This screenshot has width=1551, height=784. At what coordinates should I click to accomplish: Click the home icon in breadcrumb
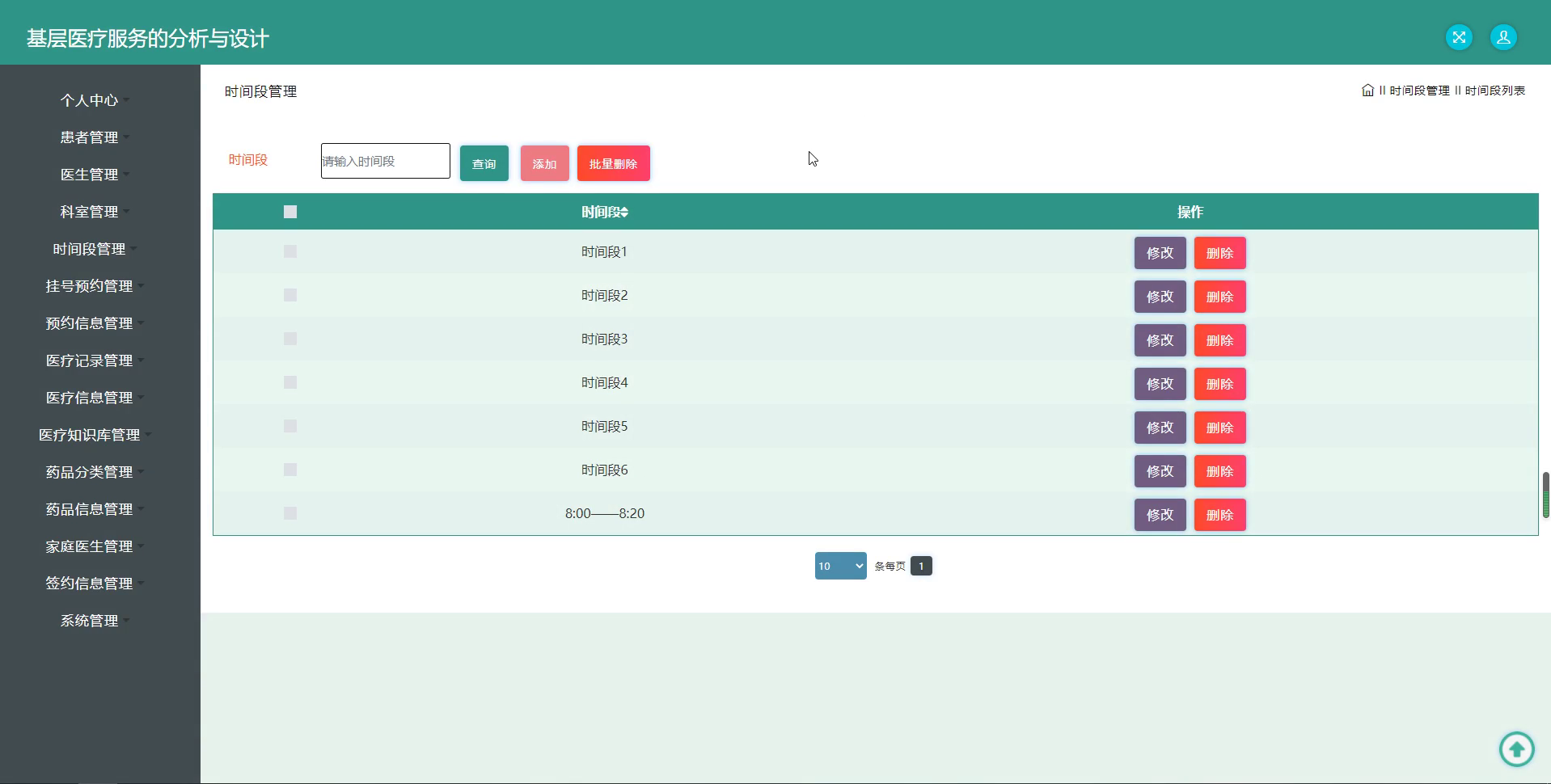1367,91
